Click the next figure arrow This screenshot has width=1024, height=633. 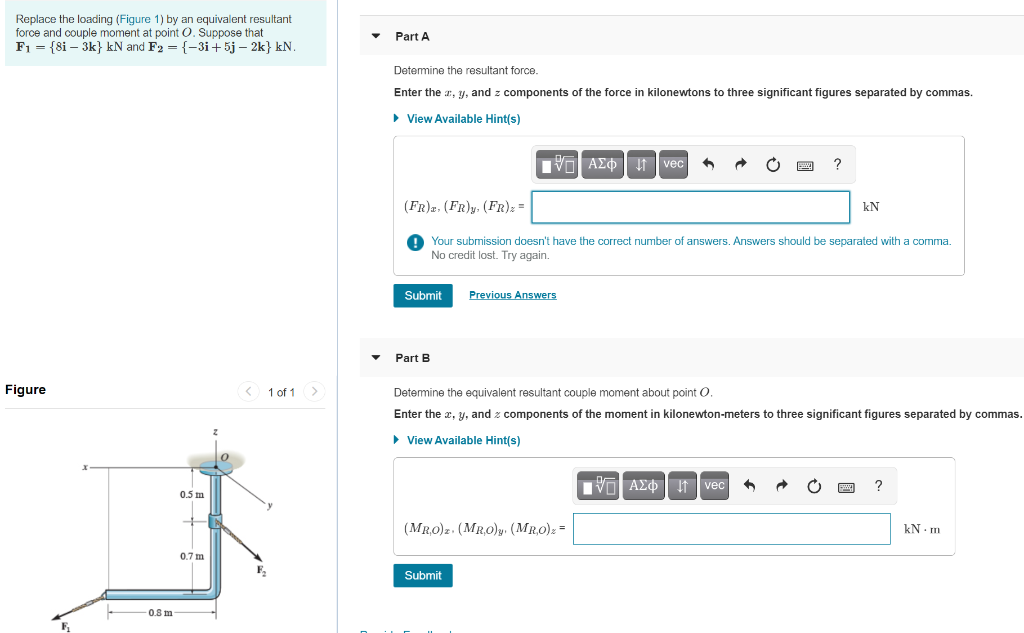(314, 391)
